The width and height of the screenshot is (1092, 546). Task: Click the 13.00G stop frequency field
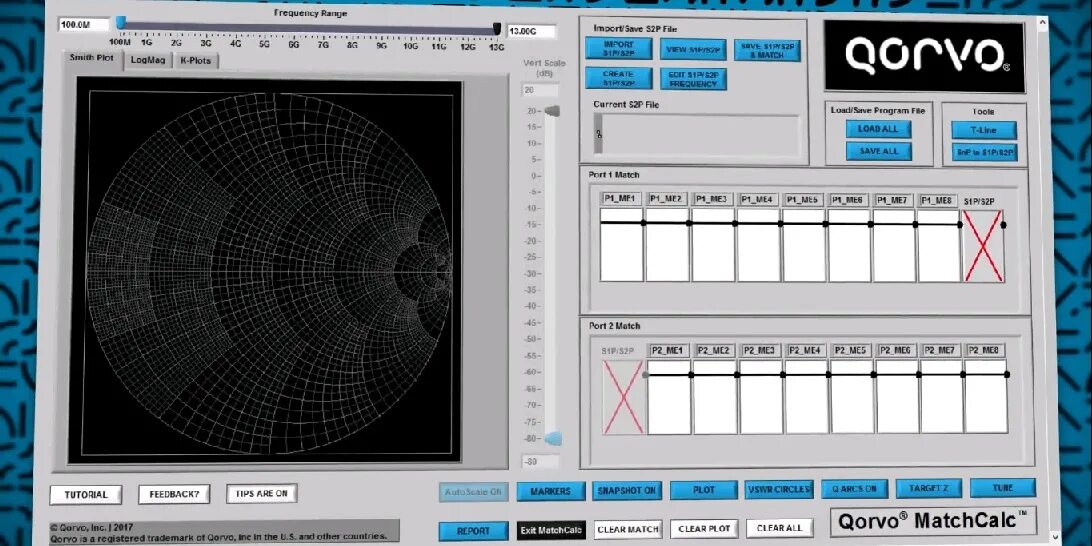pos(531,31)
